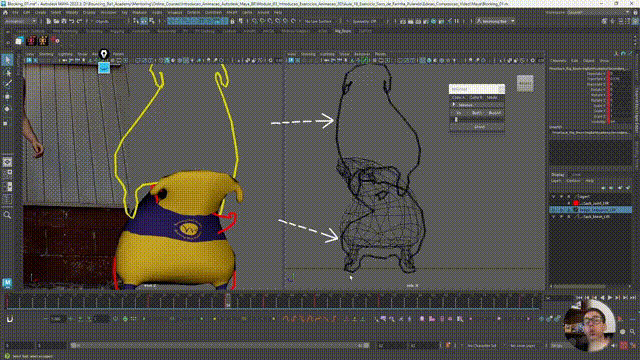Open the Symmetry dropdown
Viewport: 640px width, 360px height.
pos(364,21)
